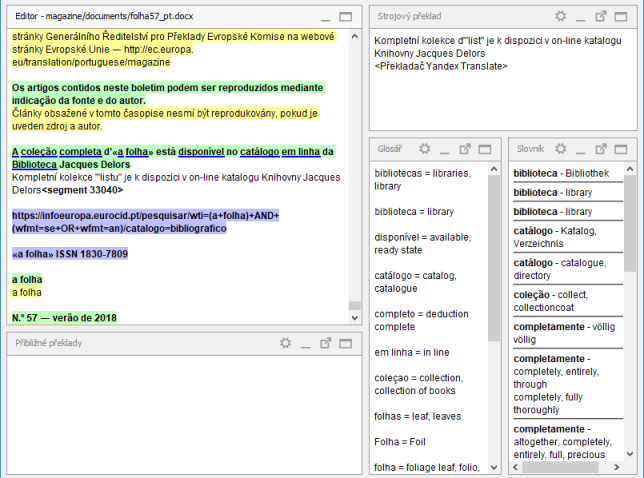The width and height of the screenshot is (644, 478).
Task: Click Editor scrollbar up arrow
Action: pyautogui.click(x=355, y=36)
